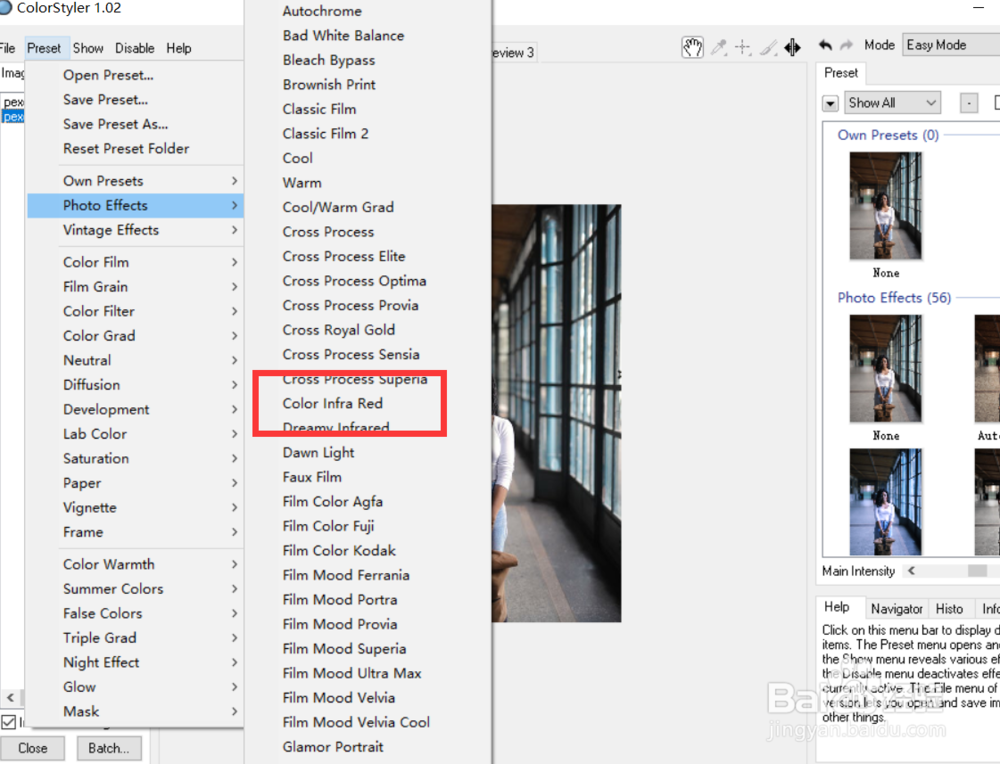Click the Close button
The height and width of the screenshot is (764, 1000).
(33, 748)
